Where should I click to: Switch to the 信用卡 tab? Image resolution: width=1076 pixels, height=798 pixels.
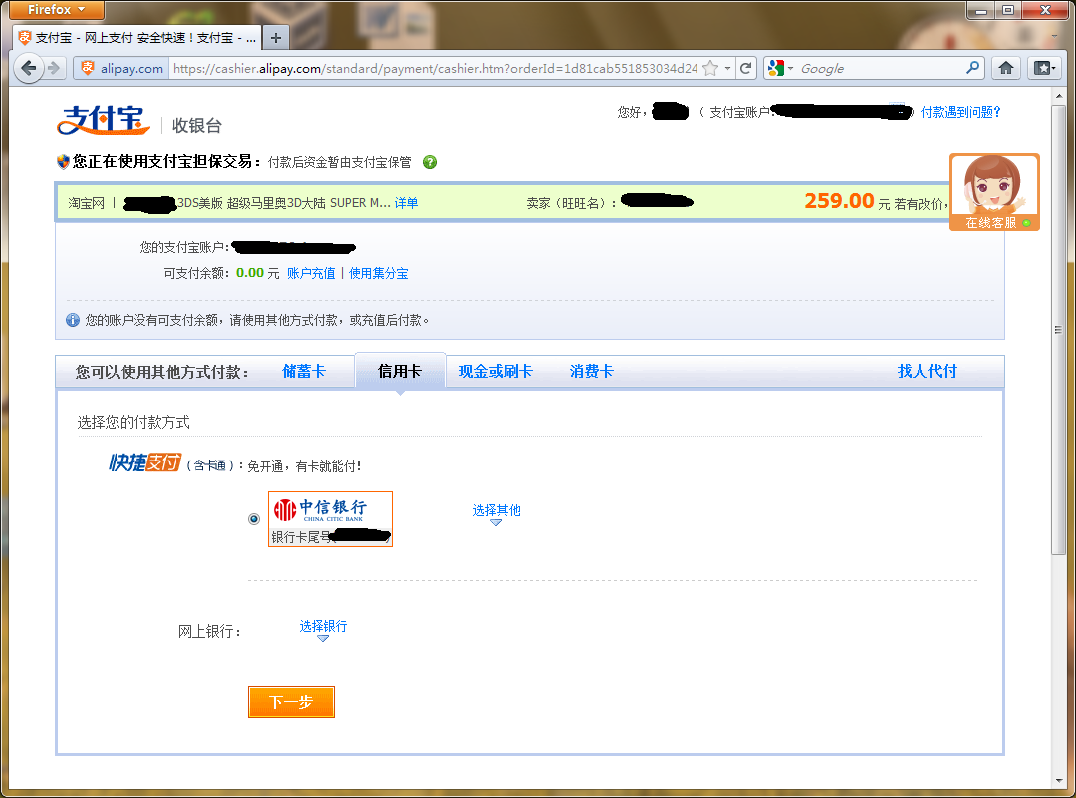coord(400,371)
